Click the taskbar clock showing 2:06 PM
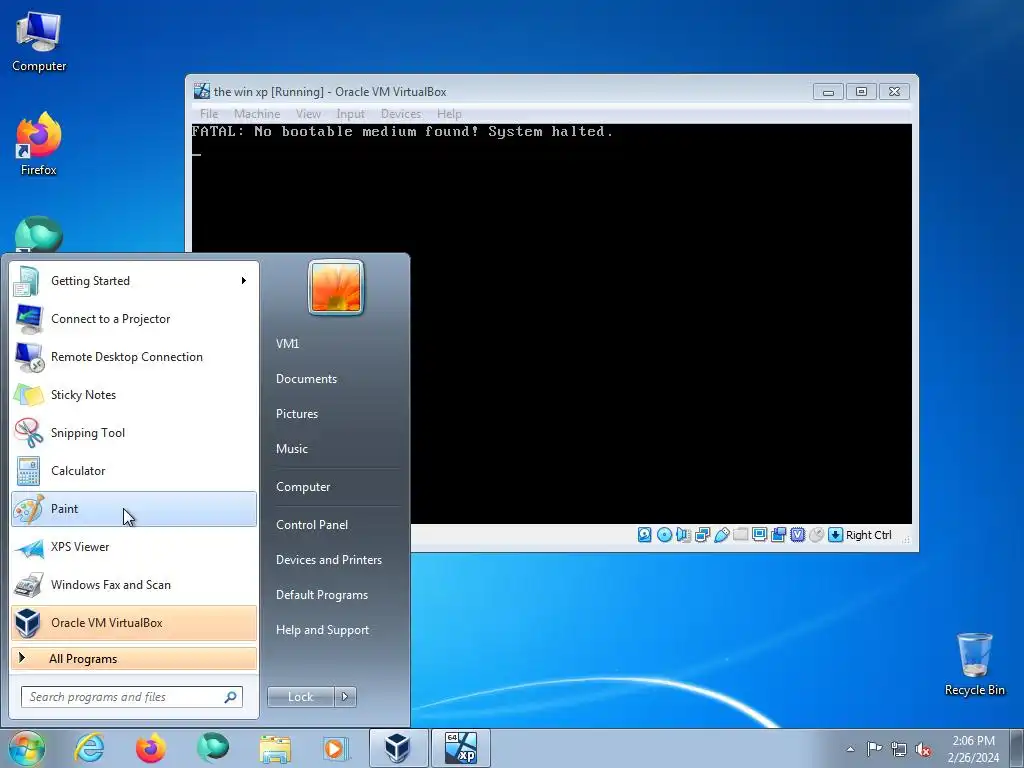 click(x=973, y=749)
